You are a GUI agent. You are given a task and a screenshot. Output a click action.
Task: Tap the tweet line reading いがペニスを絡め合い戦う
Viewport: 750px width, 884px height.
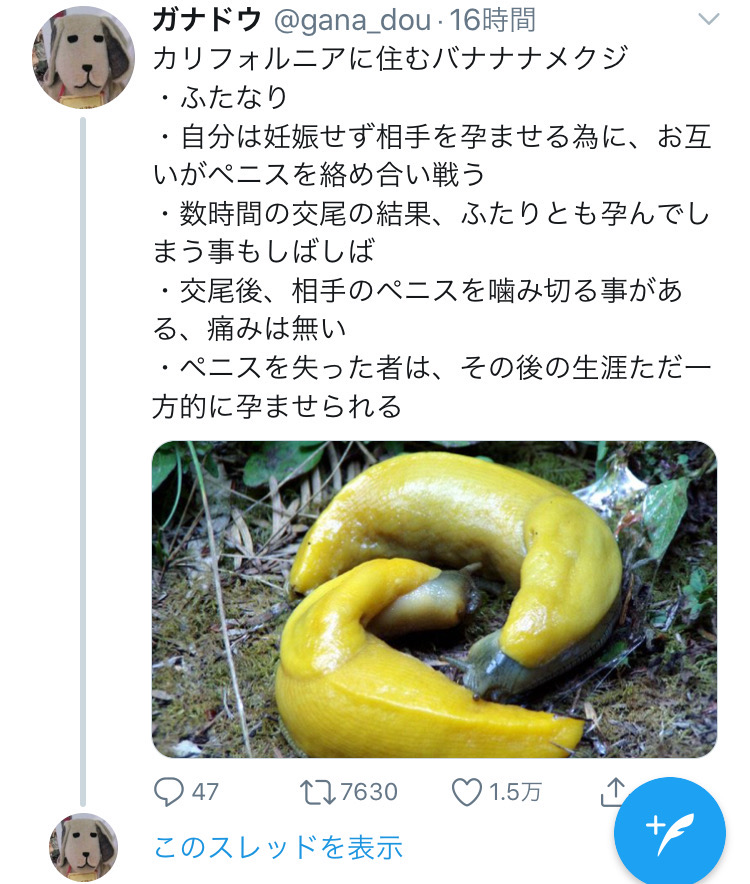[318, 174]
